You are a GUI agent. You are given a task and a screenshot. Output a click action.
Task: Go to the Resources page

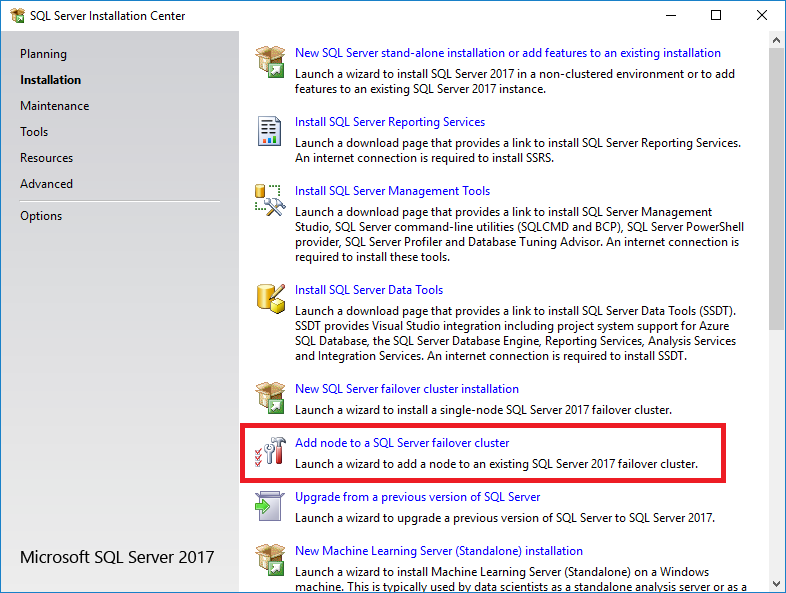click(46, 158)
